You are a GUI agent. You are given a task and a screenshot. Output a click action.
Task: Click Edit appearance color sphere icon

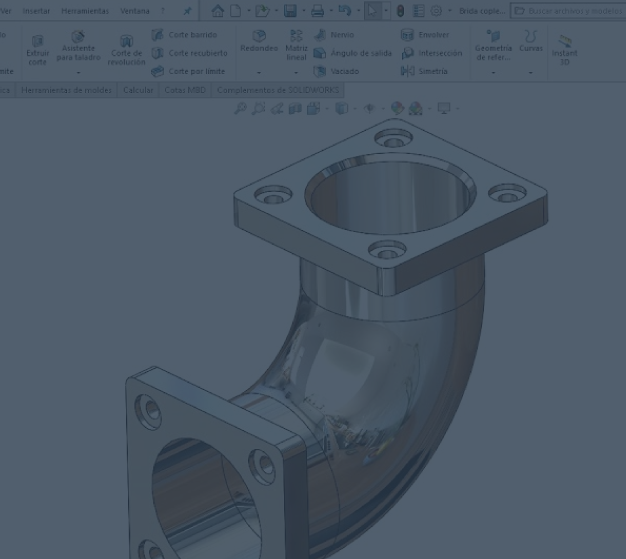pyautogui.click(x=397, y=108)
